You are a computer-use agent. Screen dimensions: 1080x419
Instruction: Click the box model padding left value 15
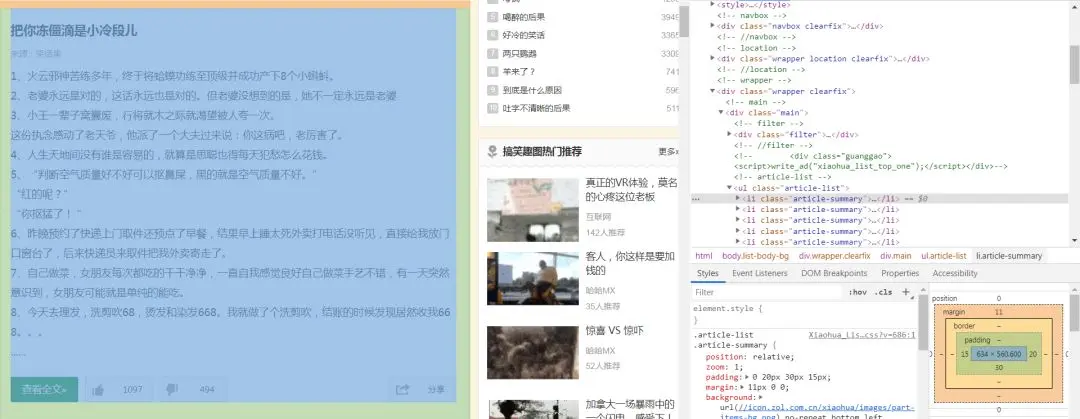pos(964,354)
